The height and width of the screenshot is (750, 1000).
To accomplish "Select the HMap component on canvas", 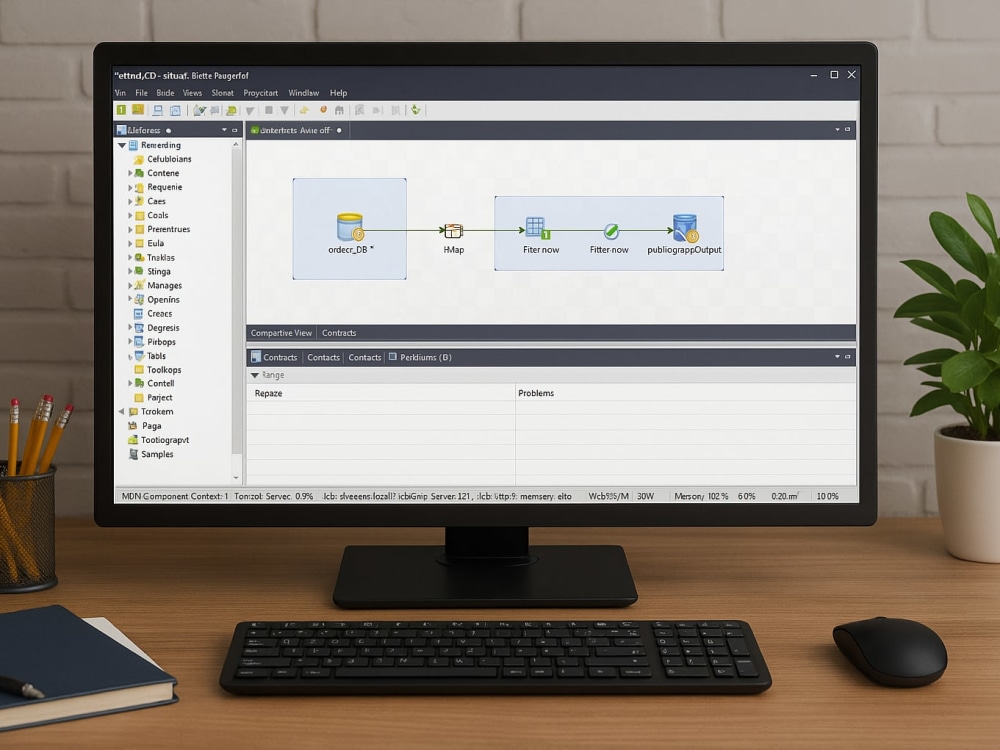I will [453, 230].
